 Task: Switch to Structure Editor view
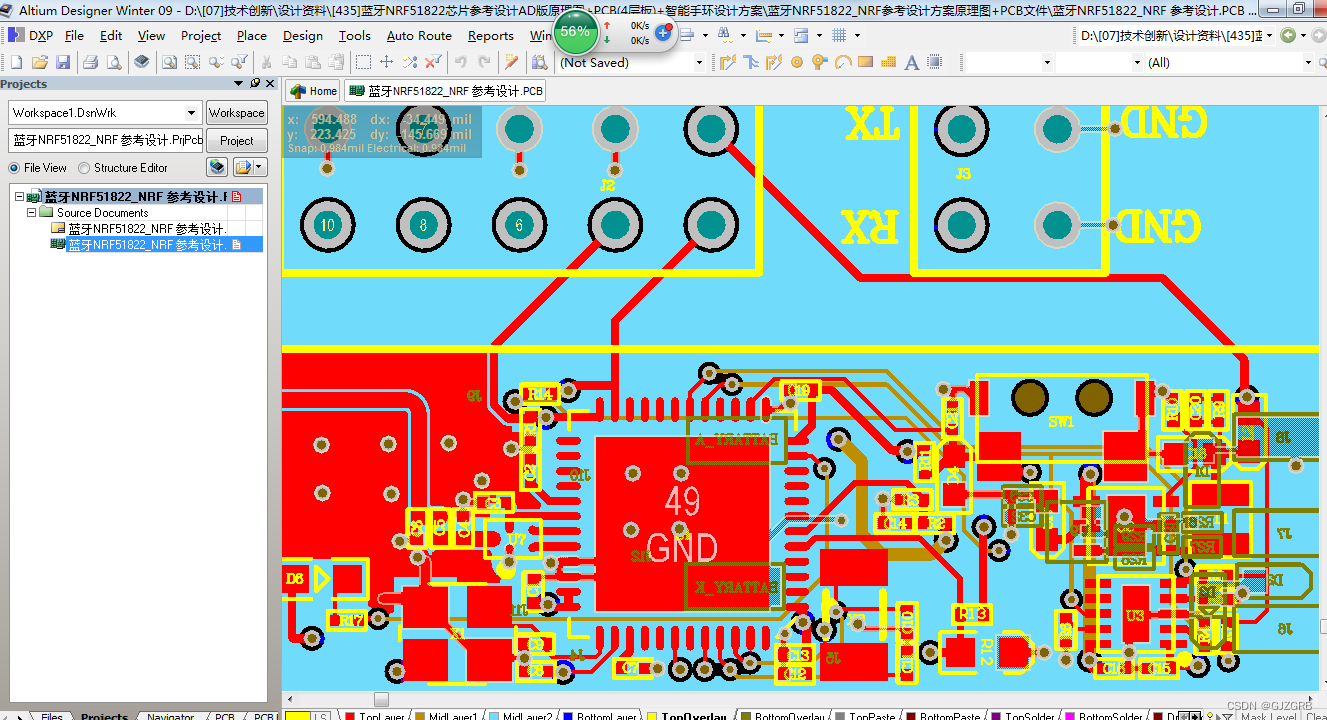(82, 167)
